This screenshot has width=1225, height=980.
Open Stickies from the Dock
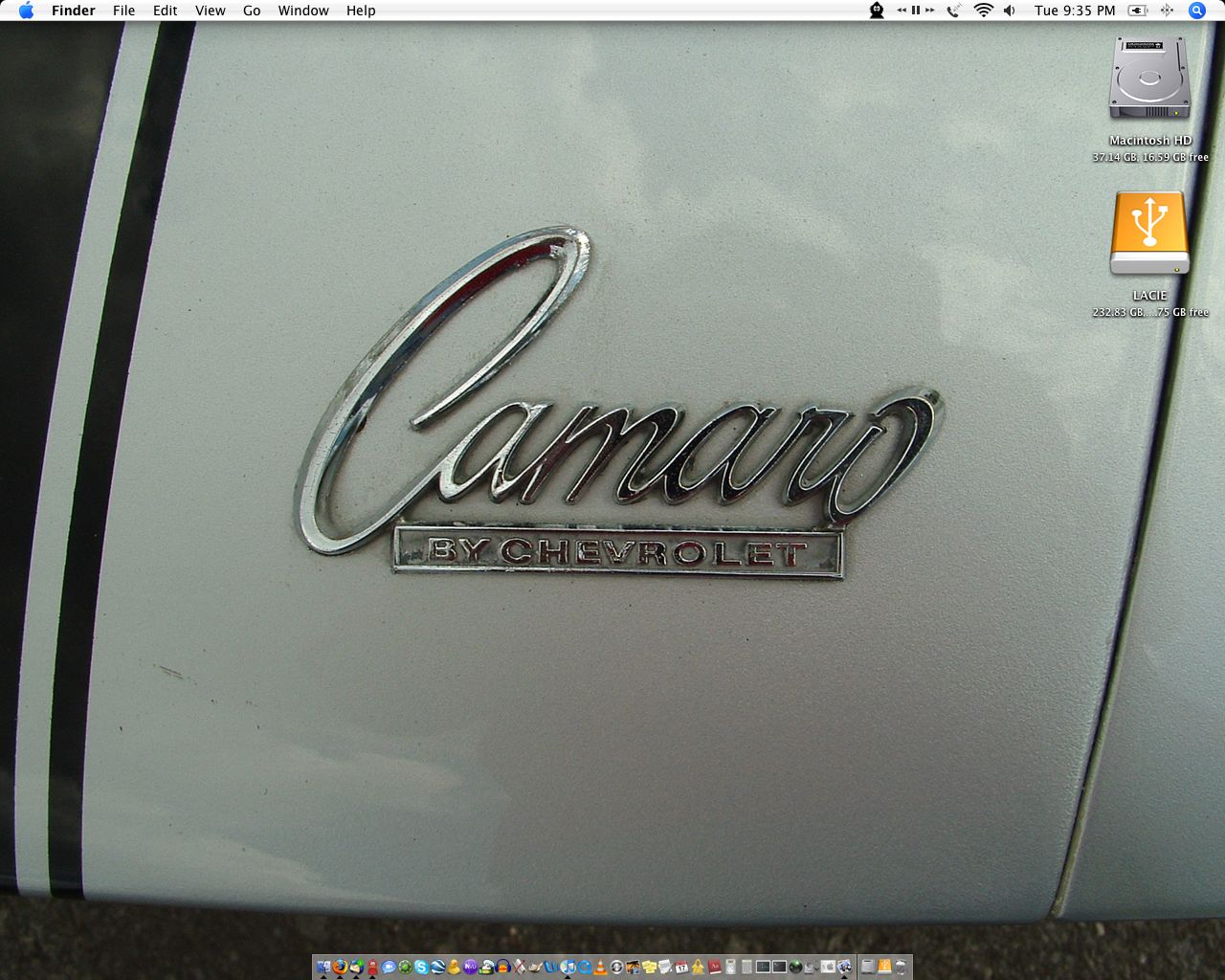649,967
